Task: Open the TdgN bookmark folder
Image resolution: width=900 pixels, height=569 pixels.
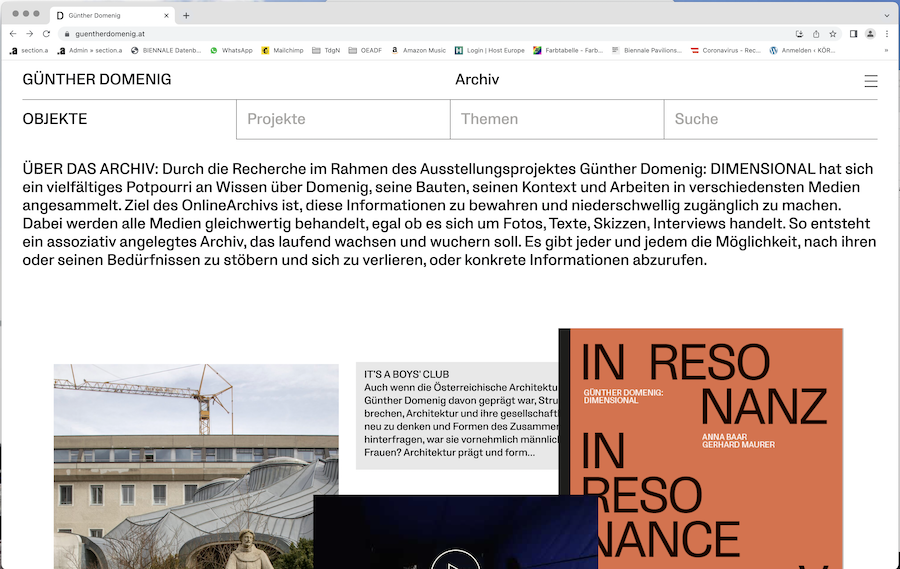Action: [326, 51]
